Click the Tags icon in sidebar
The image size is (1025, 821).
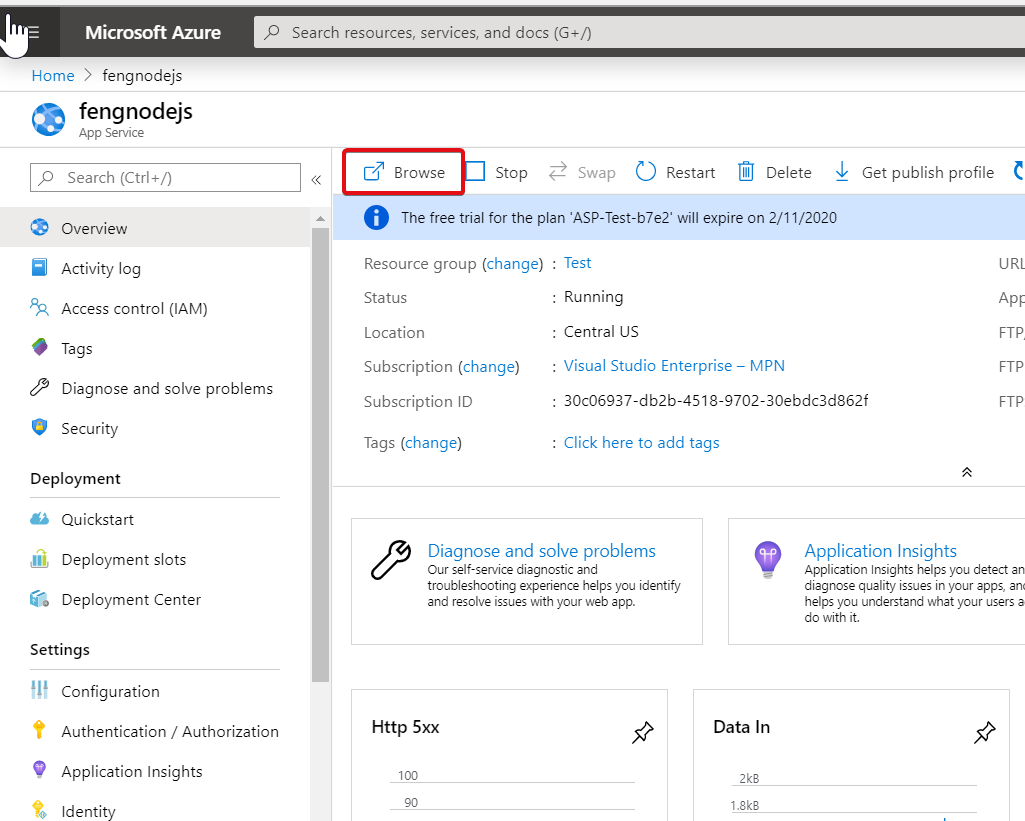(x=39, y=347)
